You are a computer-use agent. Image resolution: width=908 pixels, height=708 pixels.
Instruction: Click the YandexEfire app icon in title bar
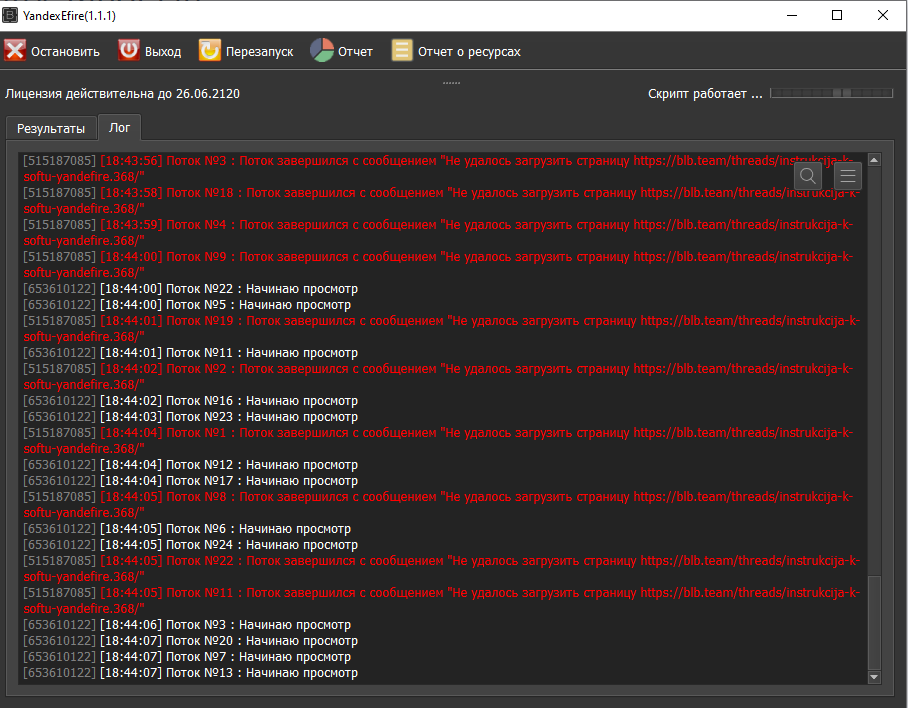pyautogui.click(x=11, y=15)
